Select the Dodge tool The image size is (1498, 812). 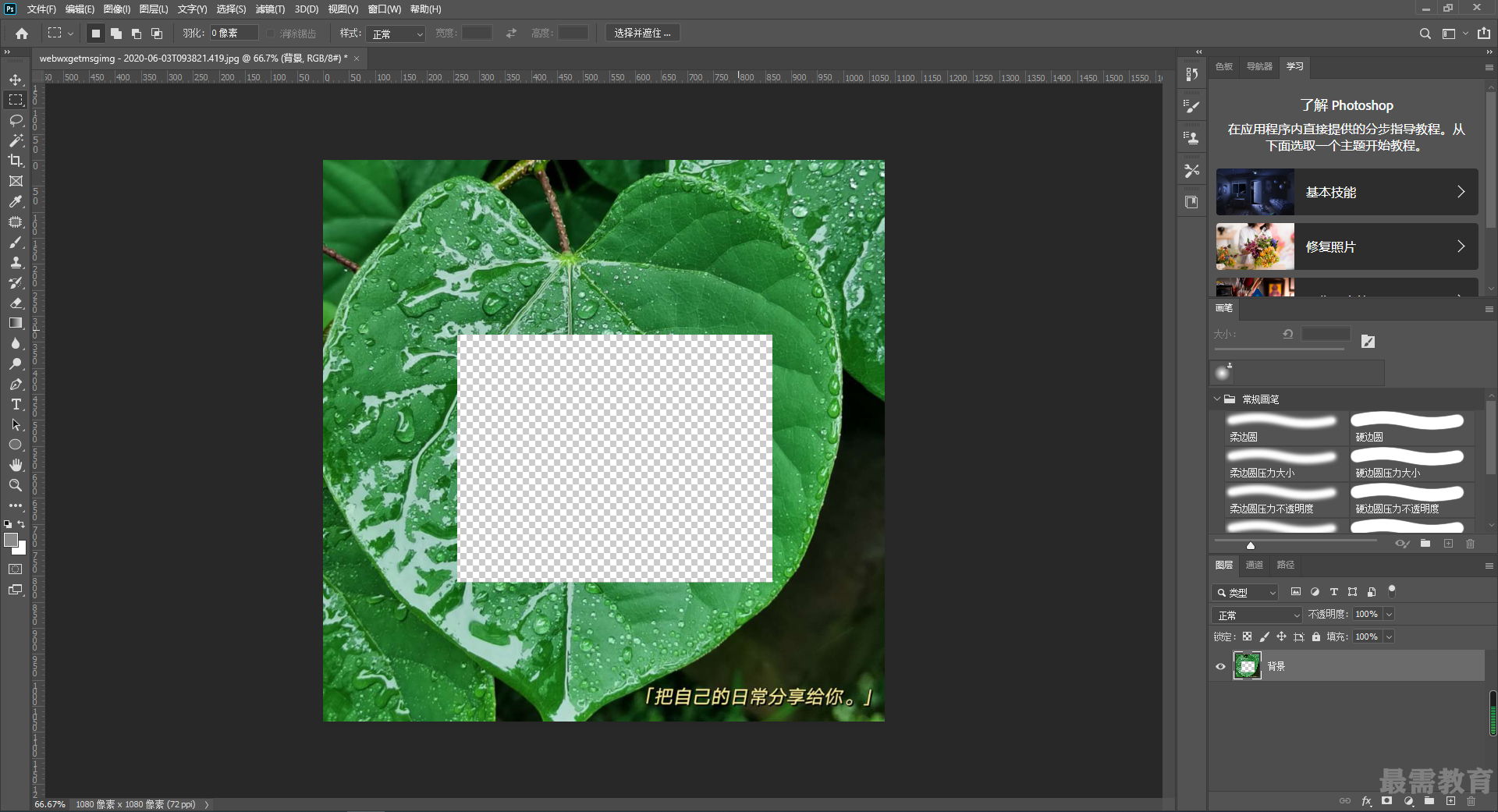[16, 363]
